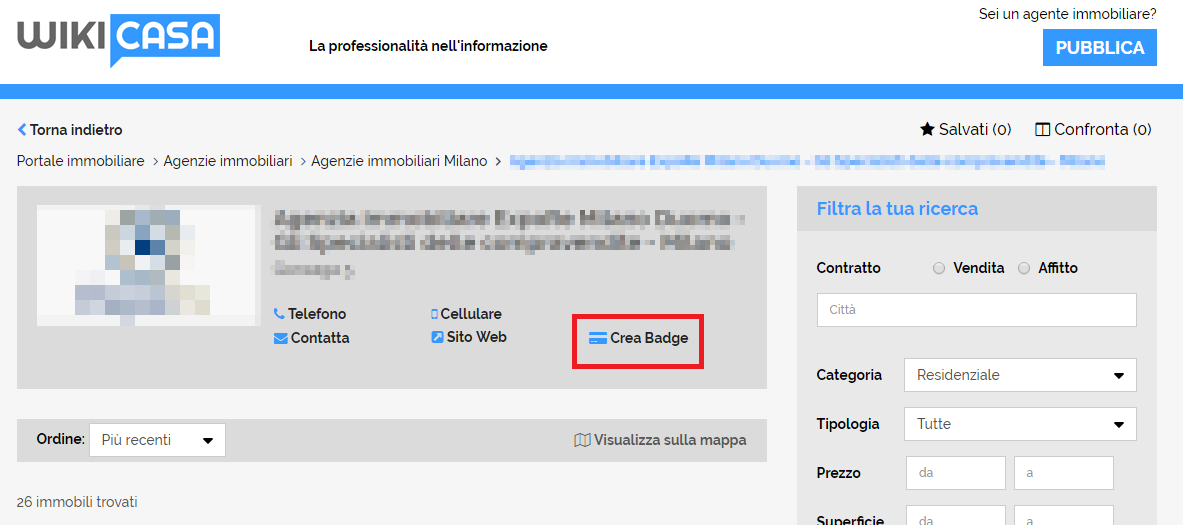Click the card icon beside Crea Badge
1183x525 pixels.
pyautogui.click(x=598, y=339)
